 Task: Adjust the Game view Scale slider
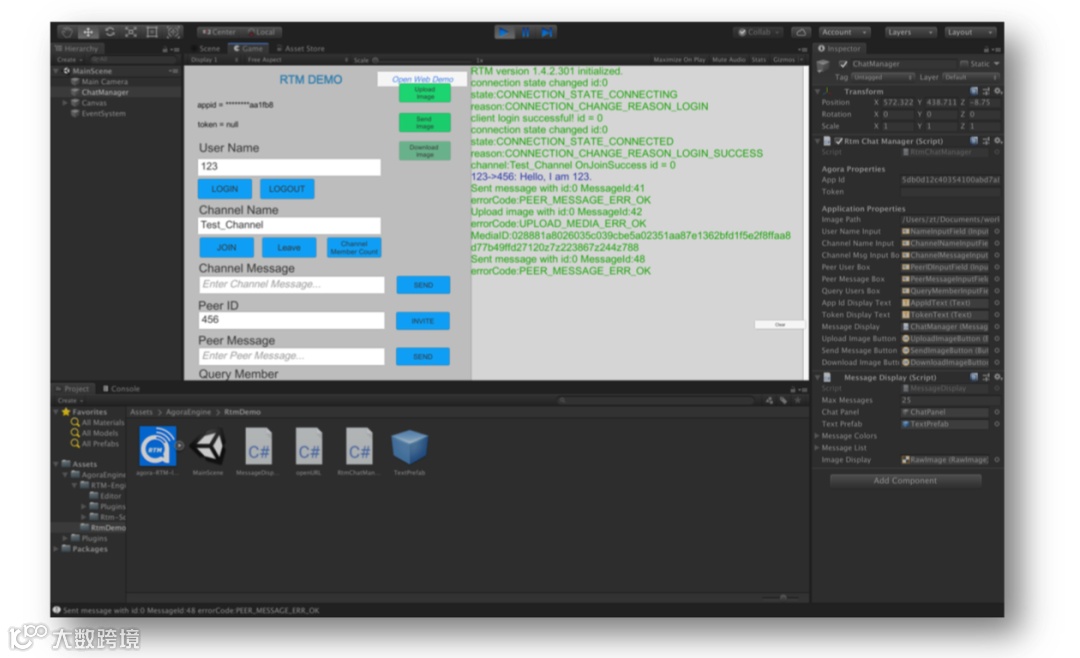coord(424,60)
